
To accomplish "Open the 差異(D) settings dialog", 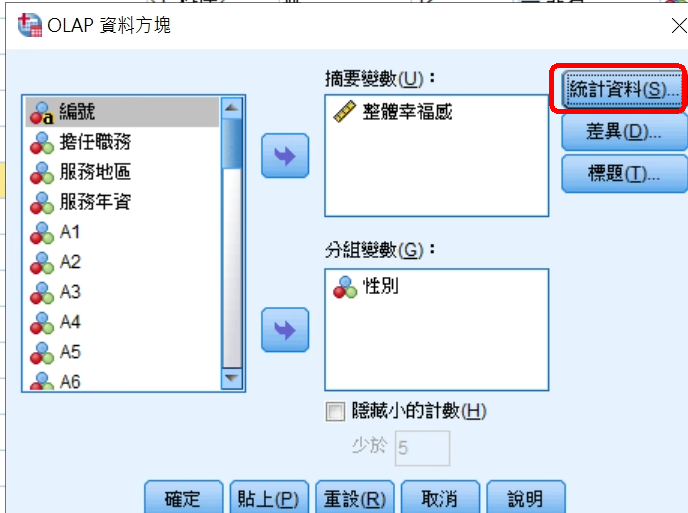I will [x=624, y=132].
